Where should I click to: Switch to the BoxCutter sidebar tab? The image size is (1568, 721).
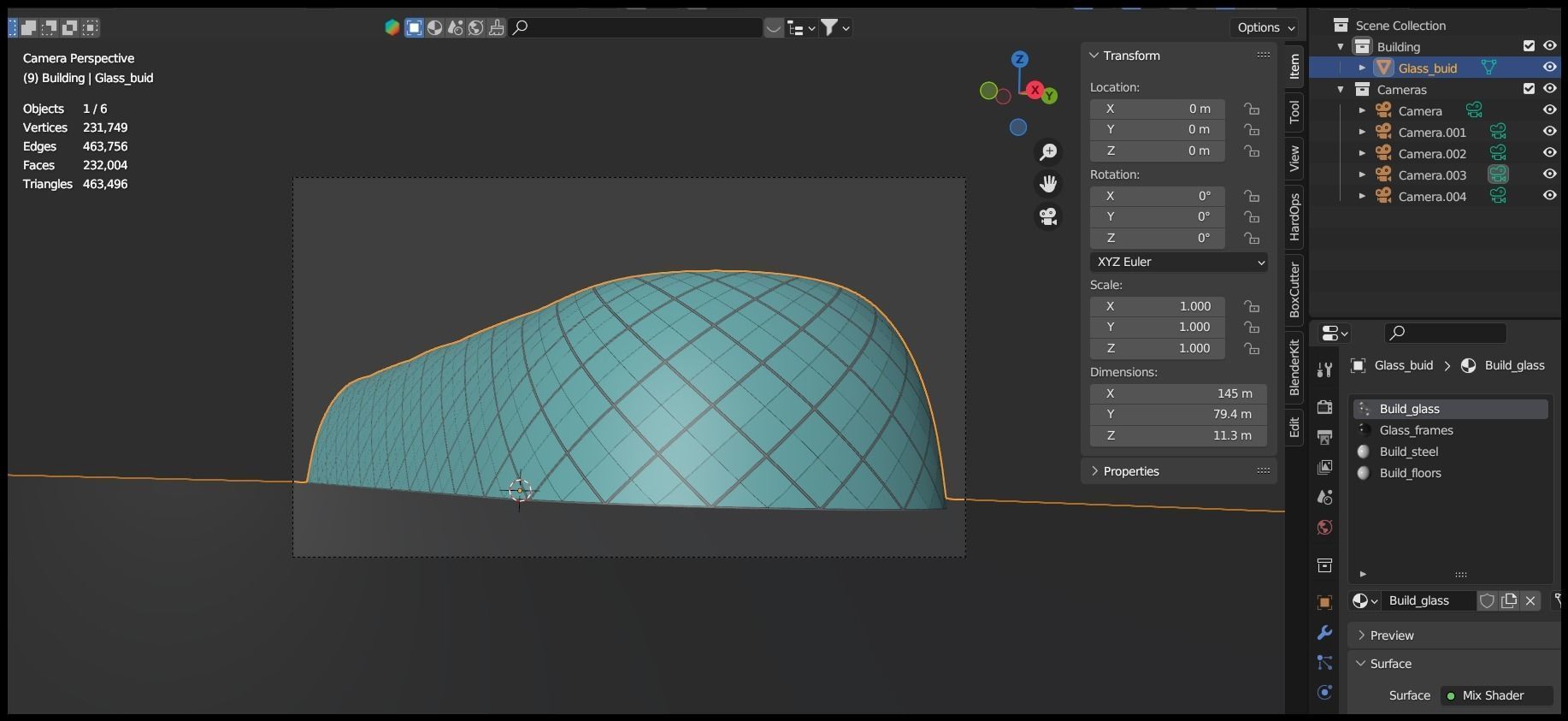tap(1294, 290)
